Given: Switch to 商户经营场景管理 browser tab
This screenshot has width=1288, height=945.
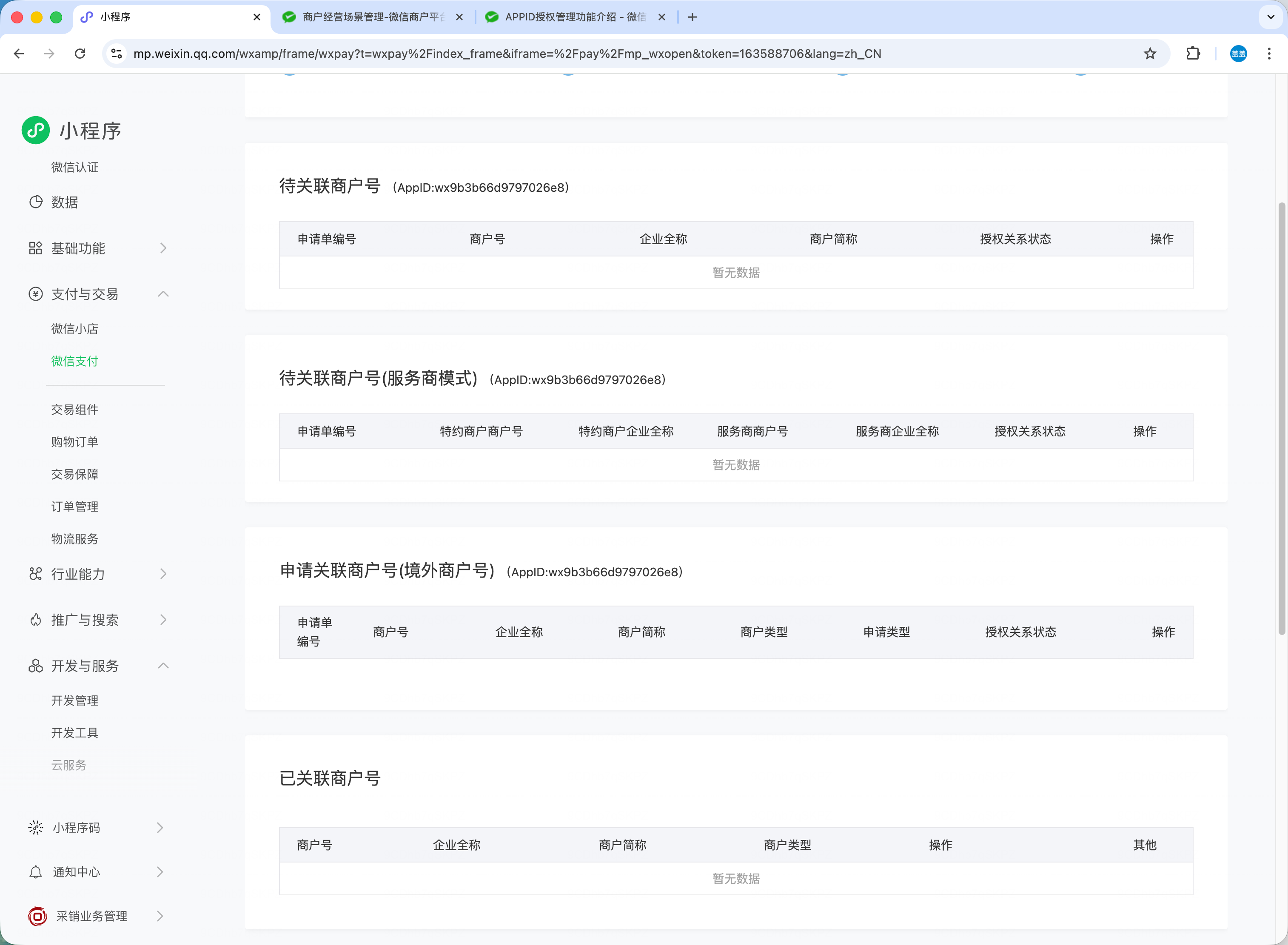Looking at the screenshot, I should coord(372,17).
